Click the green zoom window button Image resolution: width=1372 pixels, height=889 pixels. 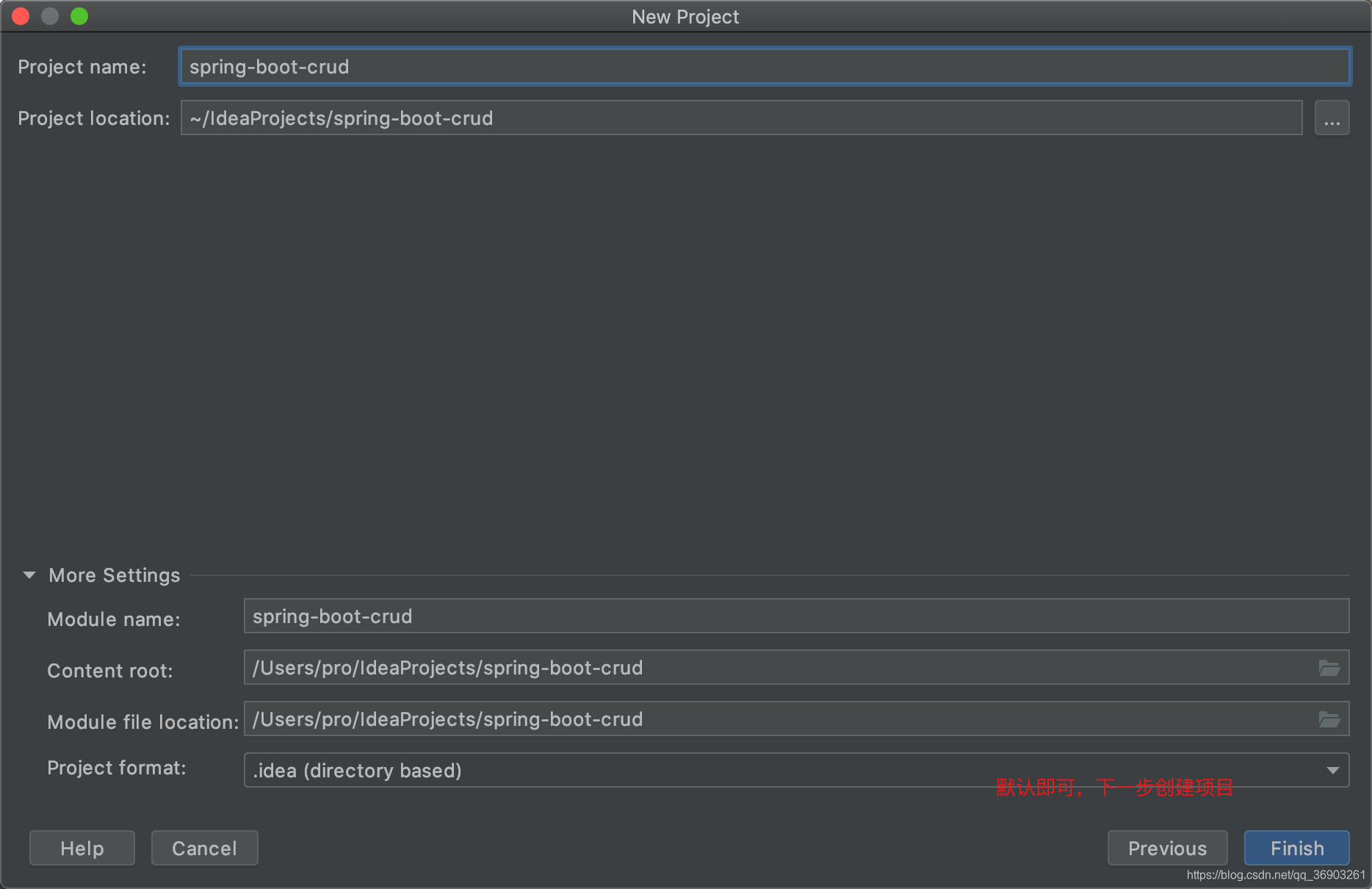coord(79,16)
